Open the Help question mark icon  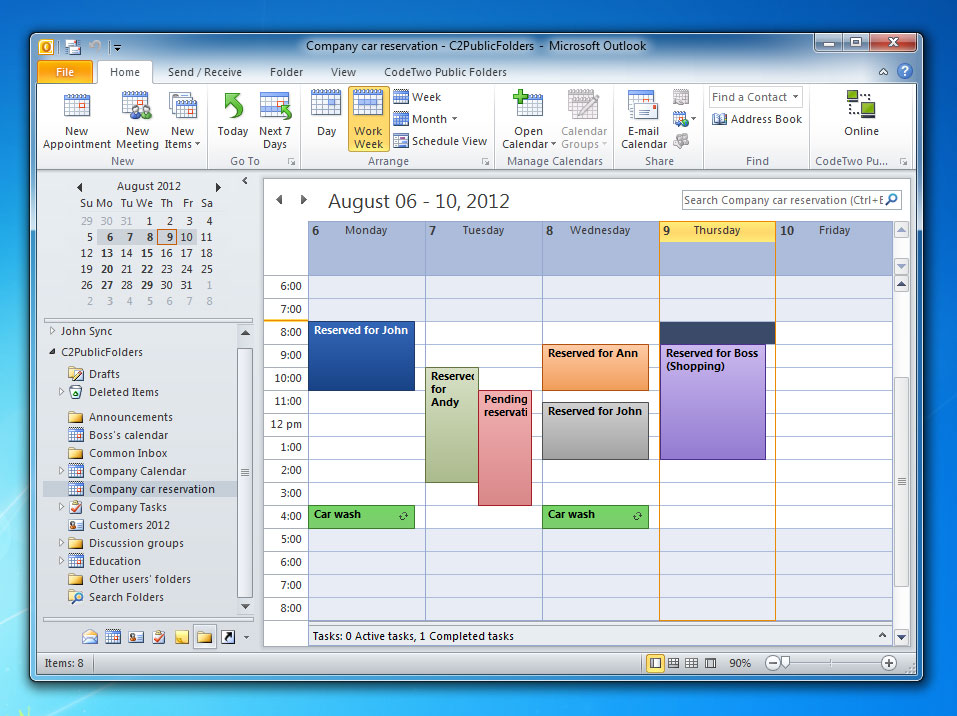[904, 72]
